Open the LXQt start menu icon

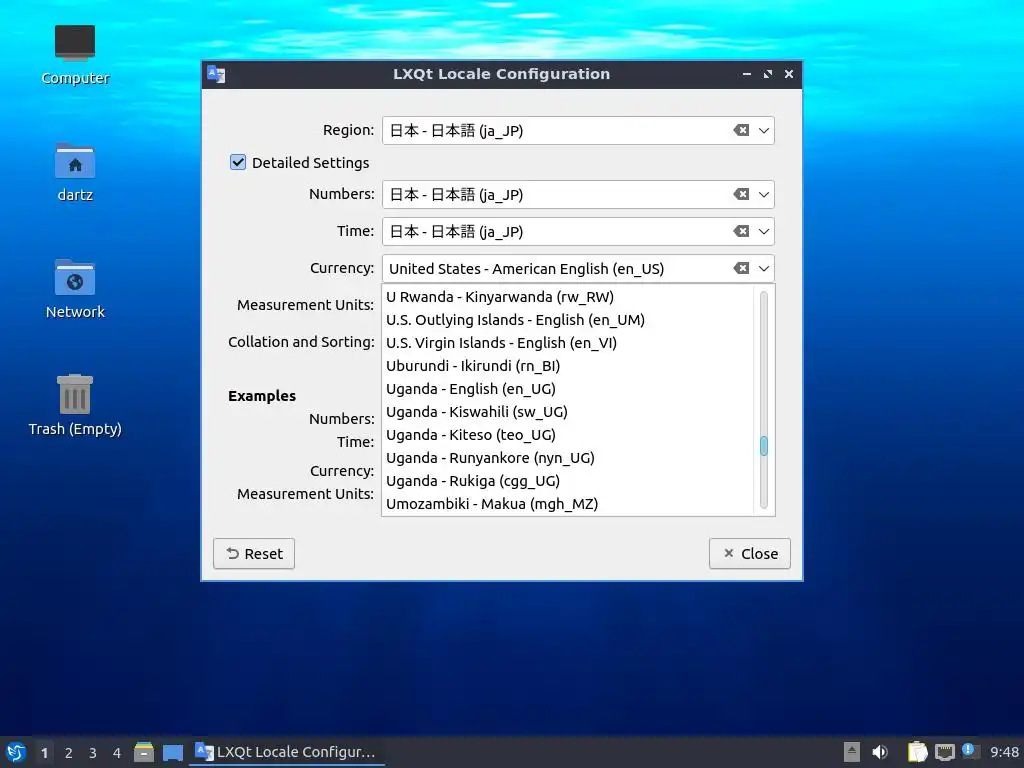16,752
